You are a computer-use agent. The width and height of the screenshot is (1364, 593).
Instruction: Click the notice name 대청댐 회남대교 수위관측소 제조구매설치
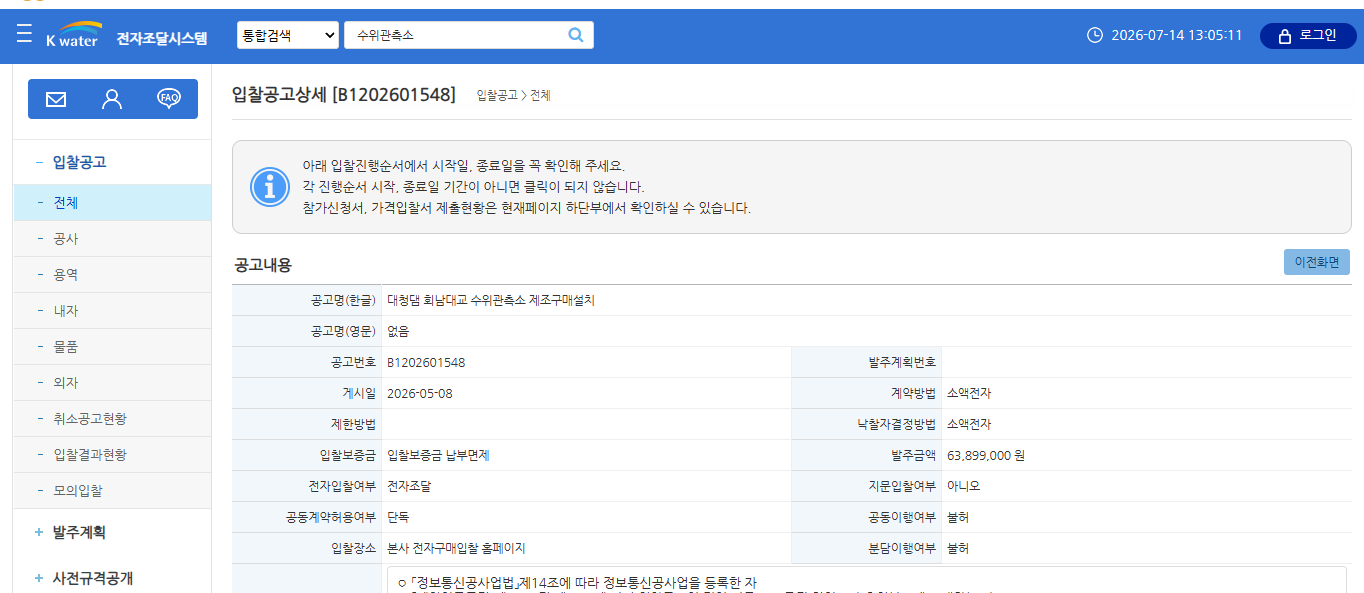[x=491, y=300]
